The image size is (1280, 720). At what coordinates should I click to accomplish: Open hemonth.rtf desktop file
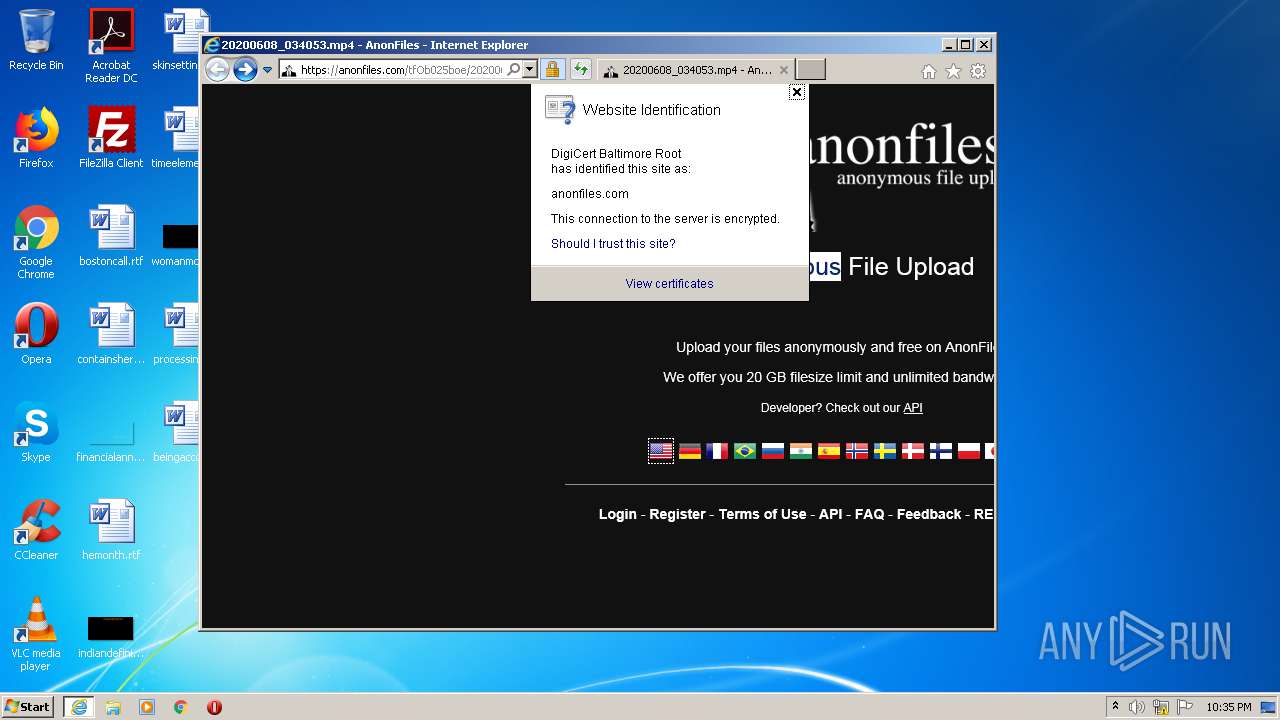tap(111, 530)
